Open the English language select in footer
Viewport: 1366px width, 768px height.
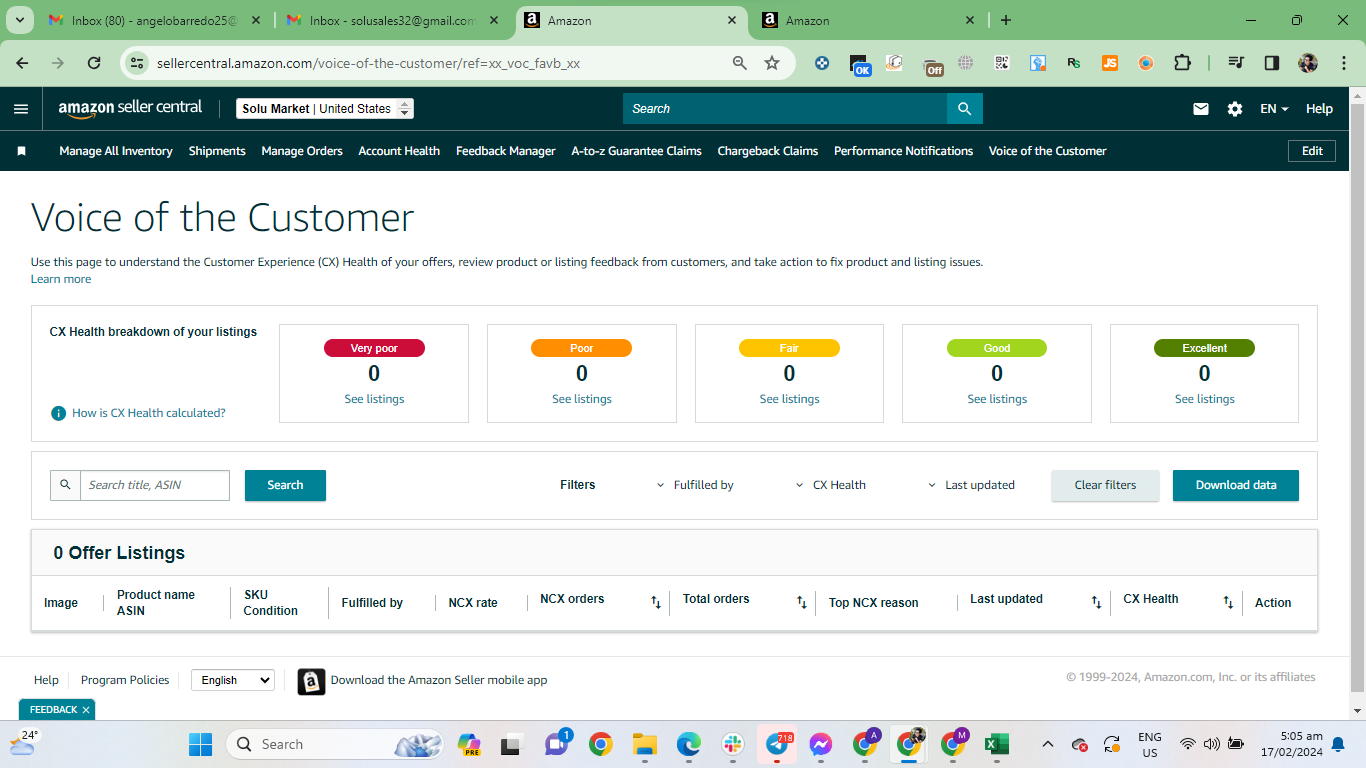(233, 680)
